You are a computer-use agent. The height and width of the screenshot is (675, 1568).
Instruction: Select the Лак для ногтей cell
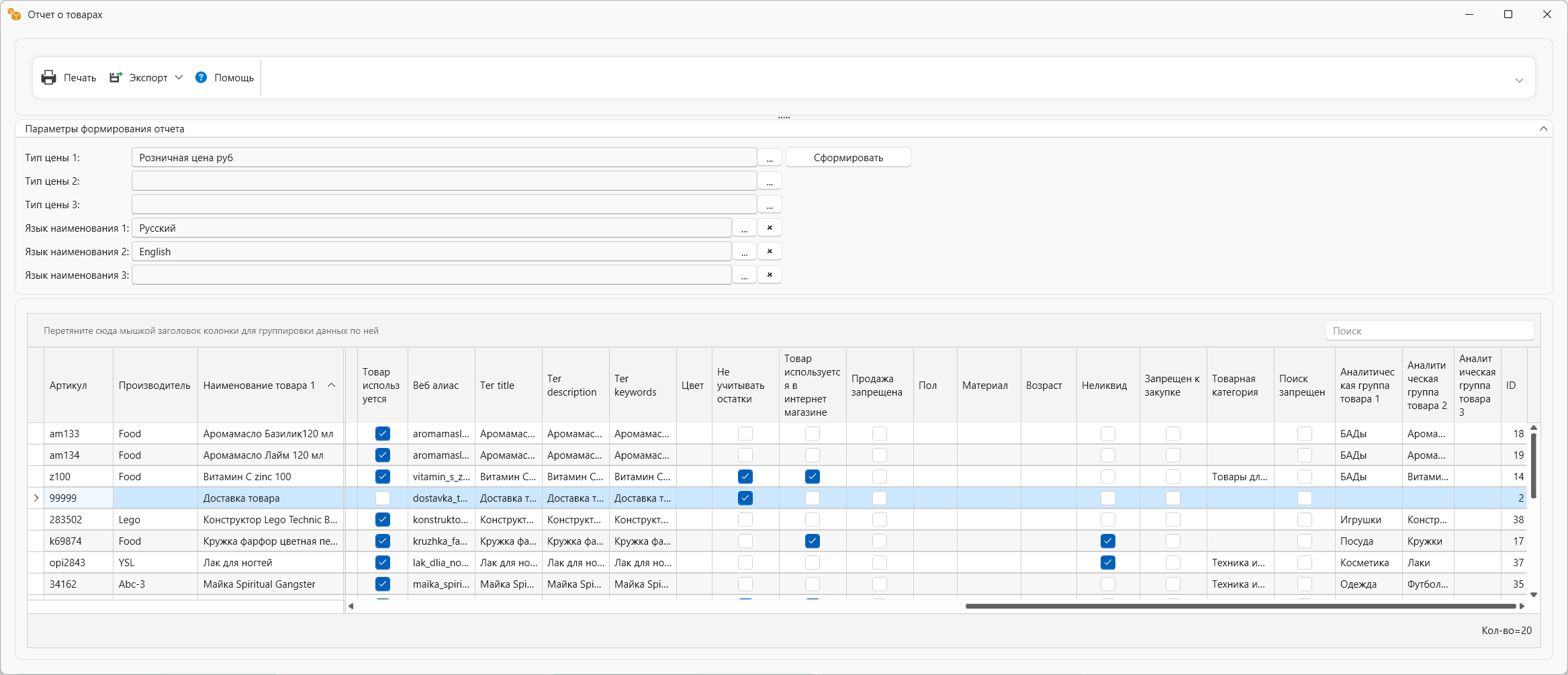[270, 563]
